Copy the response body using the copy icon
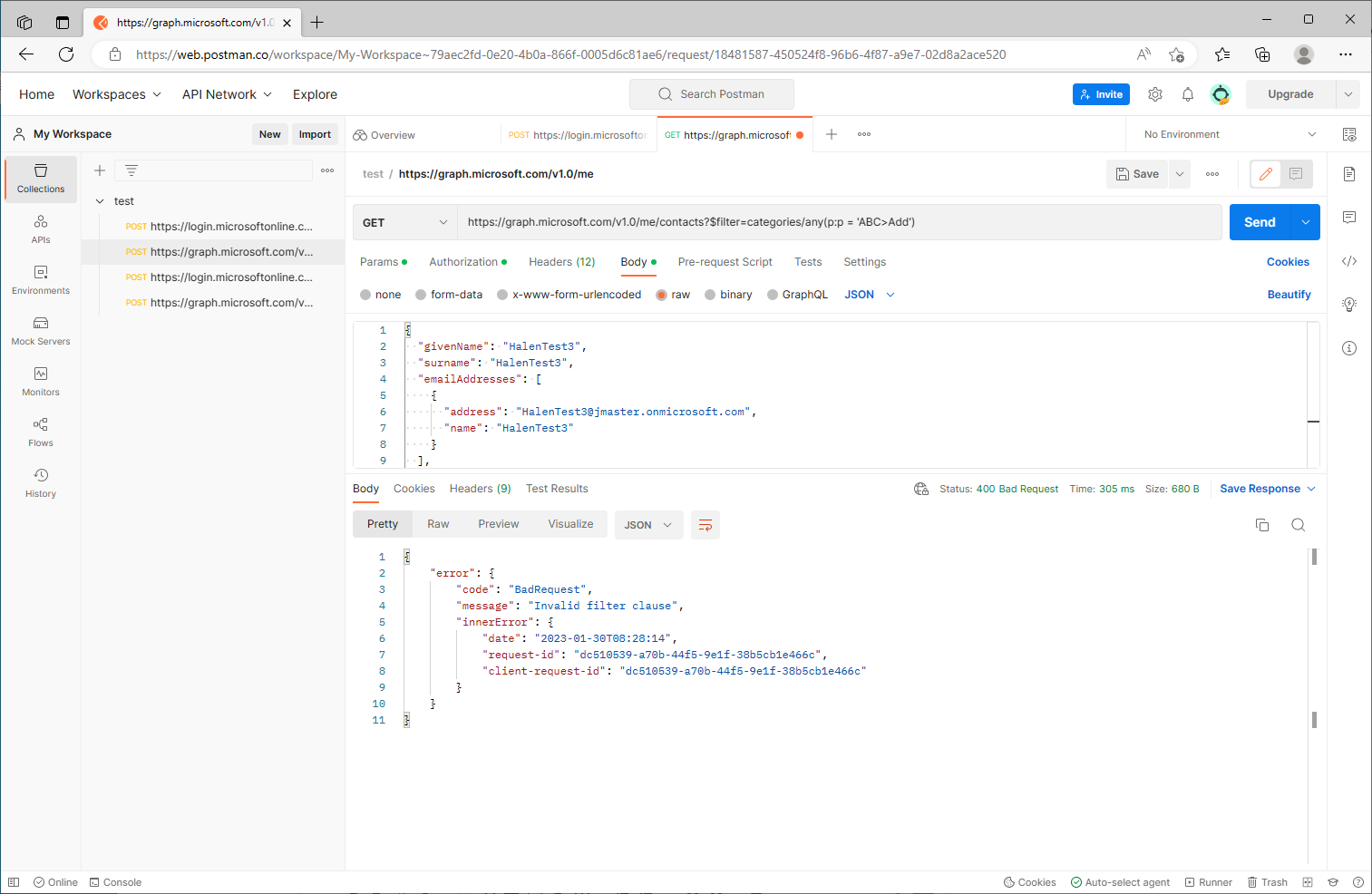1372x894 pixels. (x=1261, y=524)
